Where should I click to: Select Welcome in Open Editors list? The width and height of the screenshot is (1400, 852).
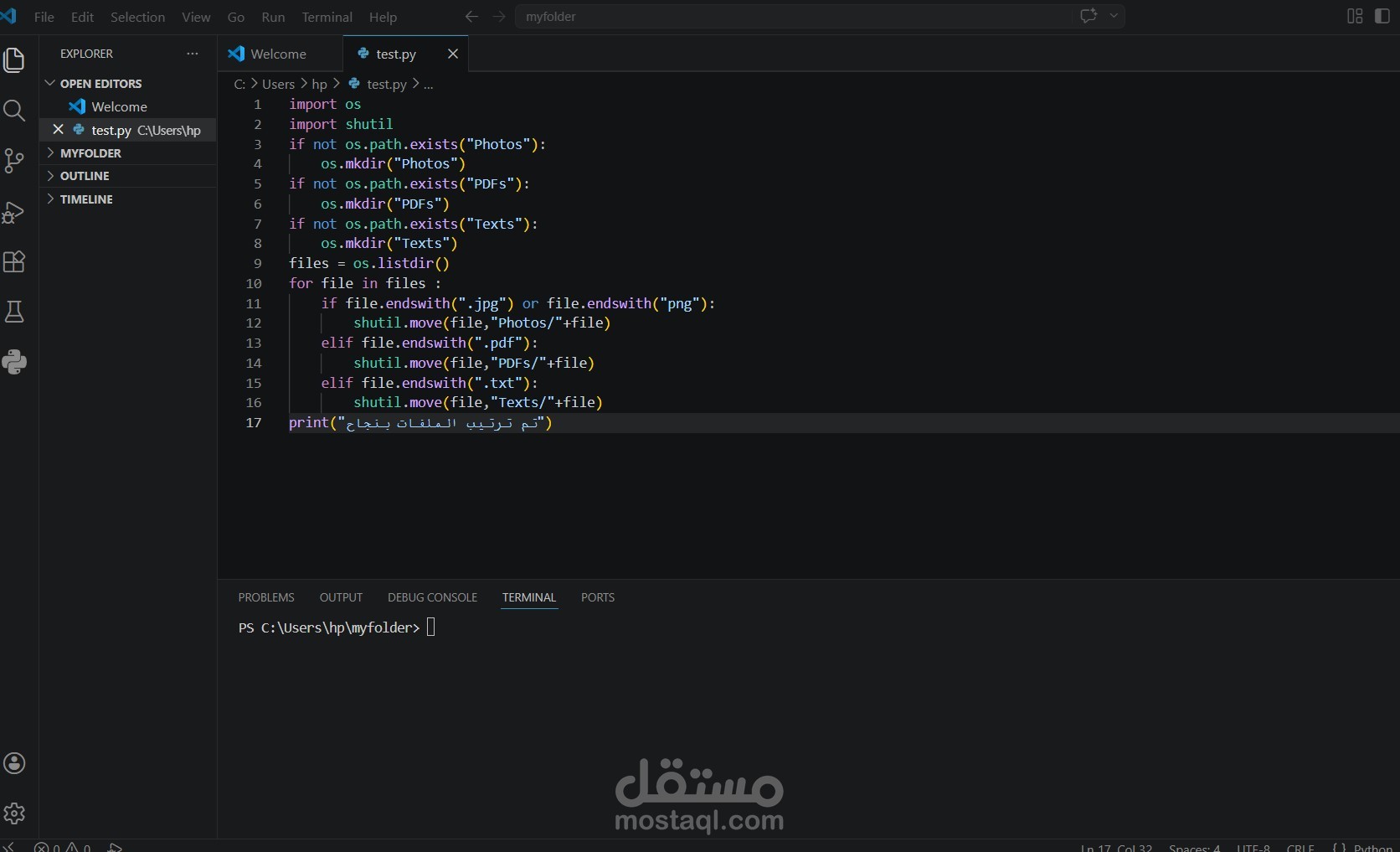click(x=119, y=106)
